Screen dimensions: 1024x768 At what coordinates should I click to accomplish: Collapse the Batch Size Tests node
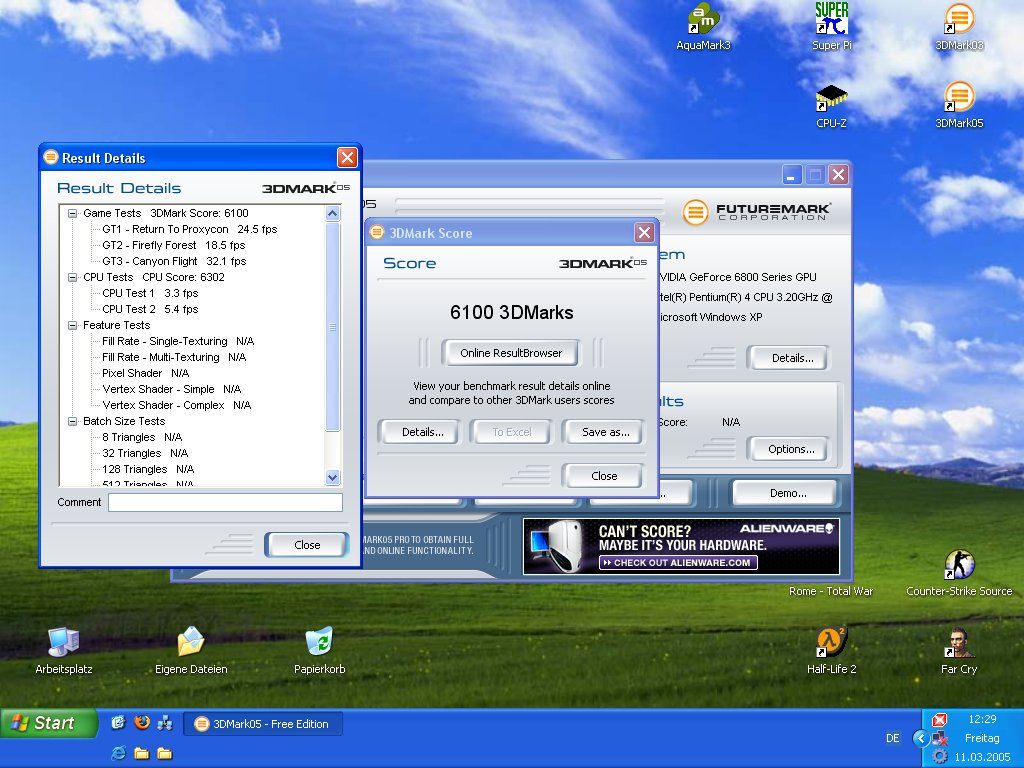point(72,421)
